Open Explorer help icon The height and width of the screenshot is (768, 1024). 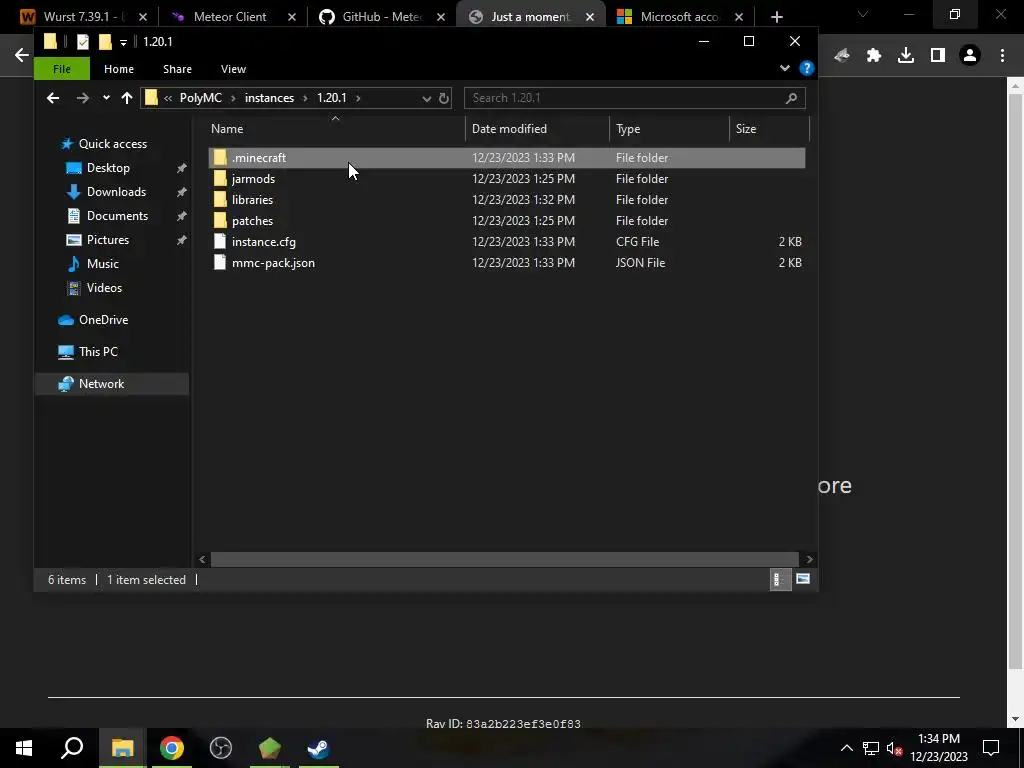[x=807, y=68]
